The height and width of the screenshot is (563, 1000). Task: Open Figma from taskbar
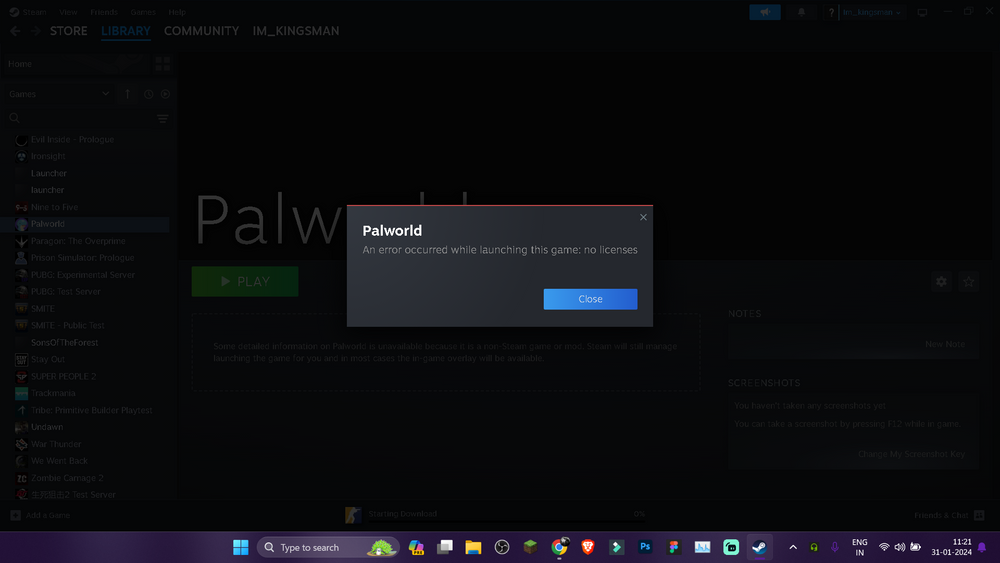[x=673, y=547]
